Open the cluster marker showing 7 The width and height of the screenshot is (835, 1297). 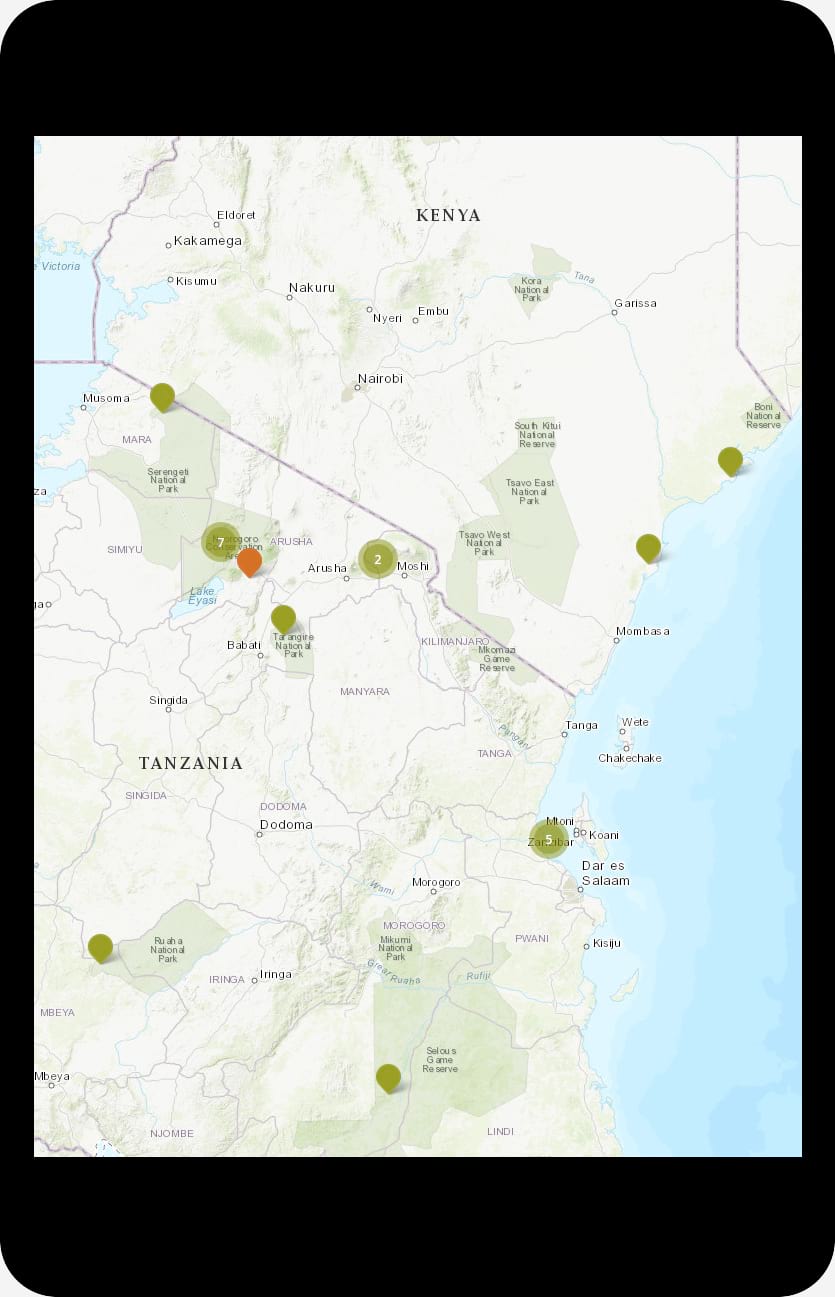221,542
